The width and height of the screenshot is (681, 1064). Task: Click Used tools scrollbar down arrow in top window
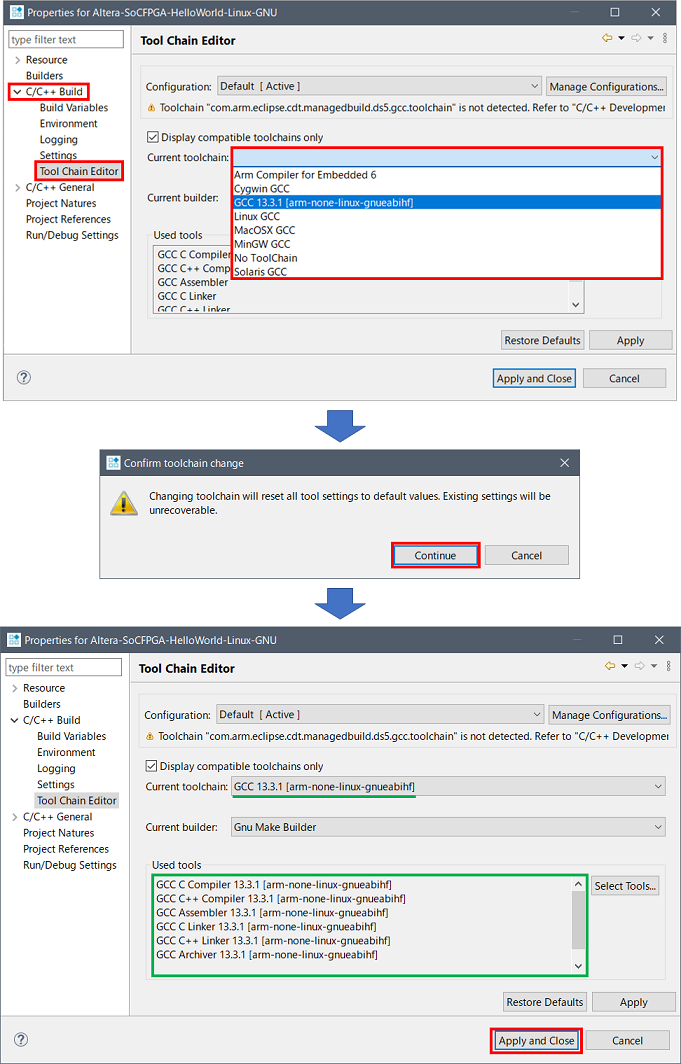[x=576, y=305]
